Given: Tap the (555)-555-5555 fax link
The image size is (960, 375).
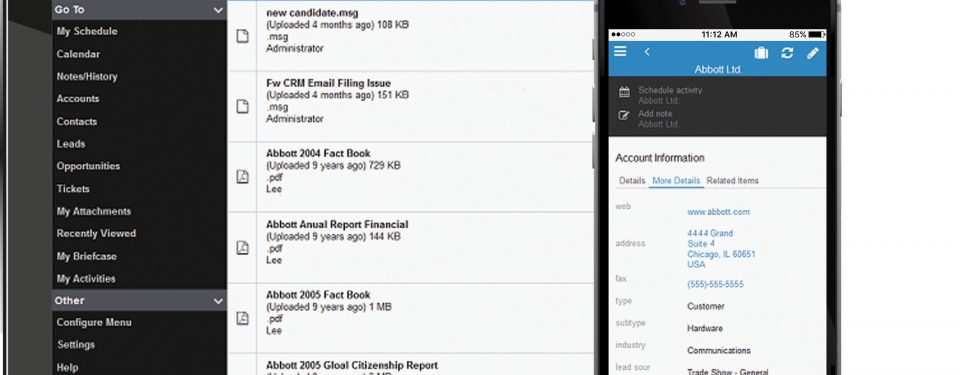Looking at the screenshot, I should point(715,284).
